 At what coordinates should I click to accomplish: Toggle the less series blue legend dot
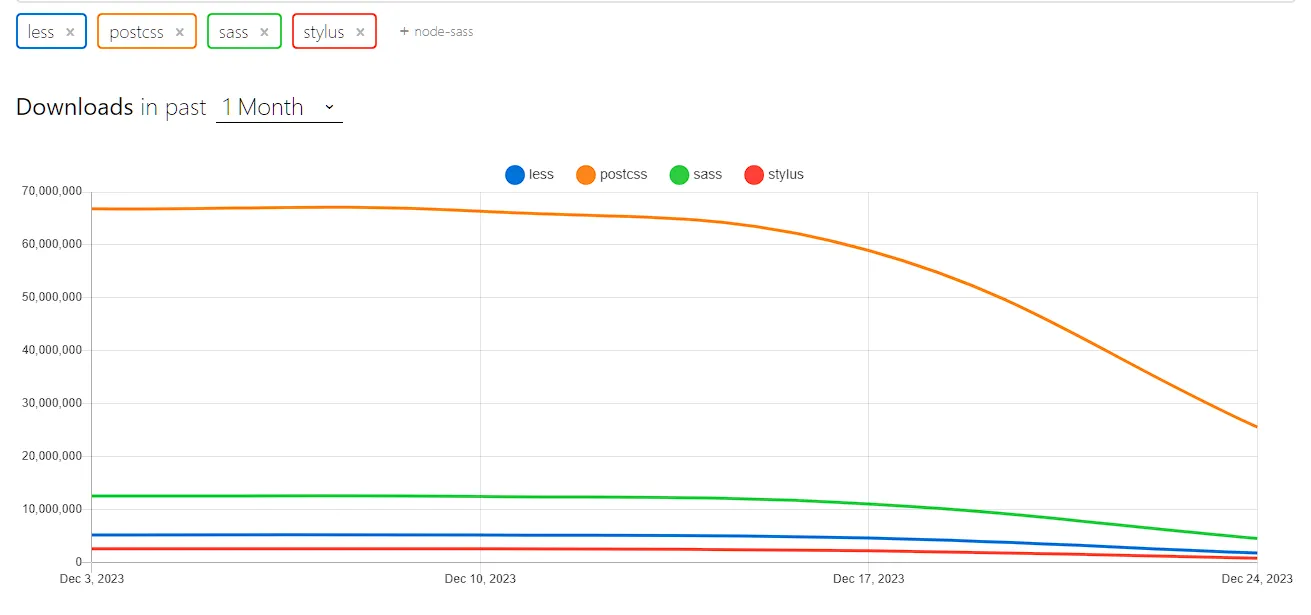515,175
